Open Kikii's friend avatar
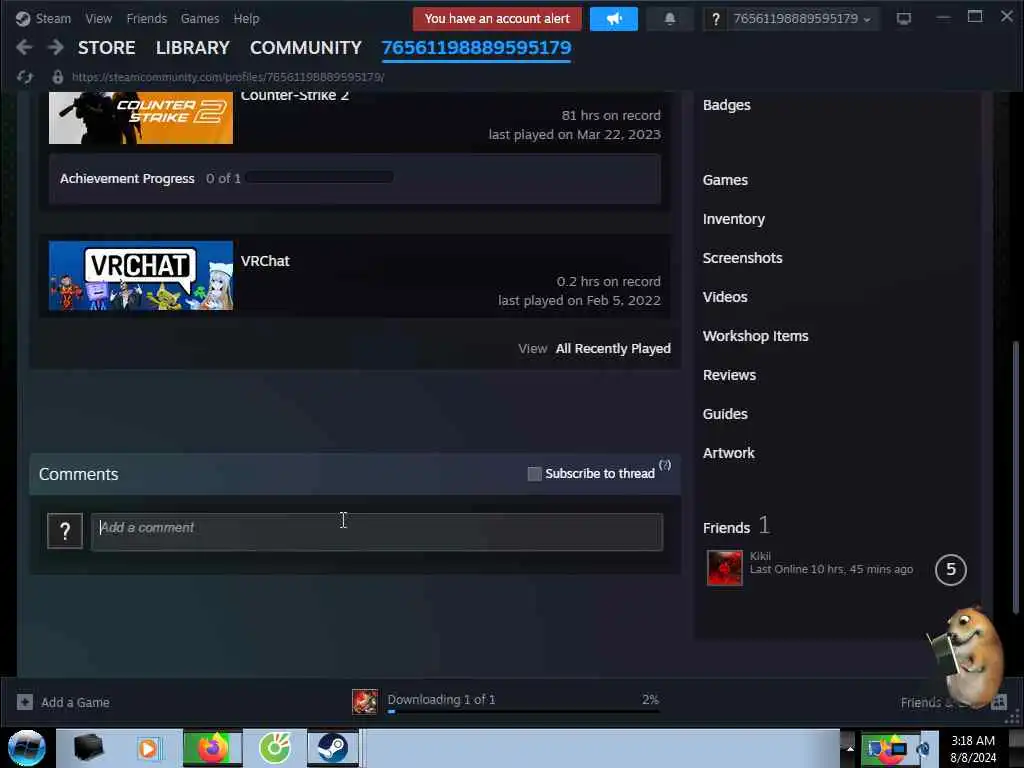 pyautogui.click(x=725, y=568)
